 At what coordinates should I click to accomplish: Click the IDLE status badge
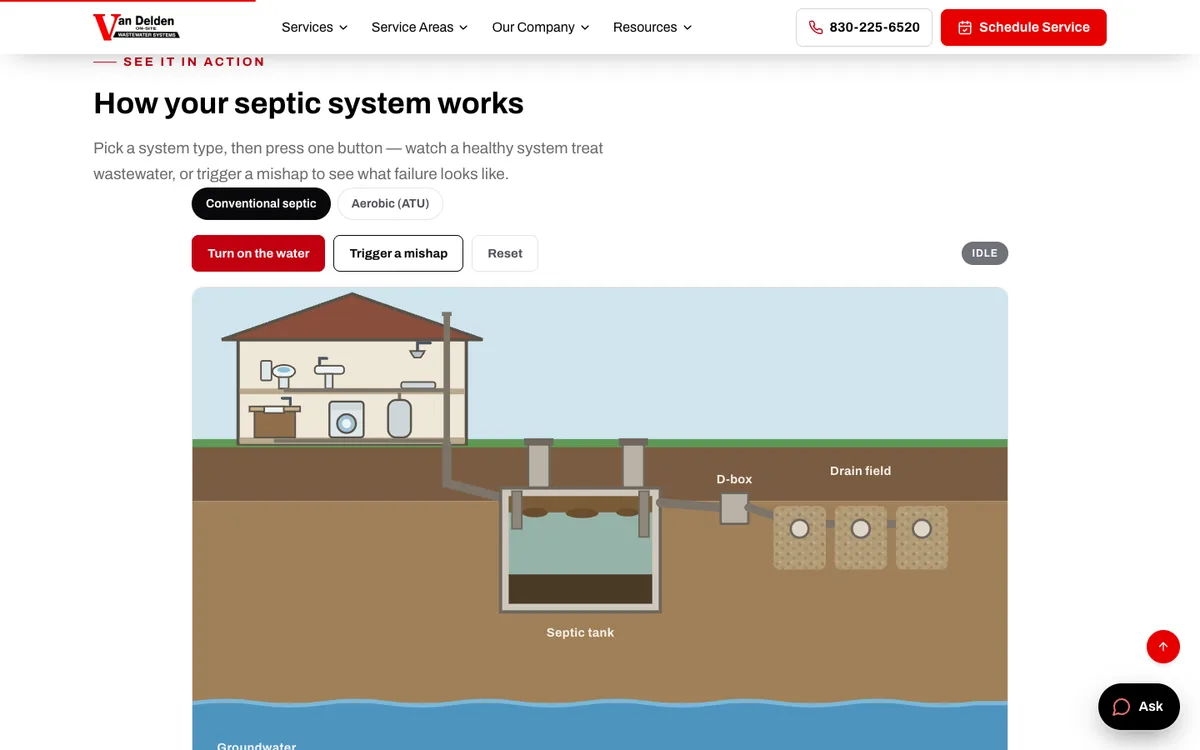tap(985, 253)
